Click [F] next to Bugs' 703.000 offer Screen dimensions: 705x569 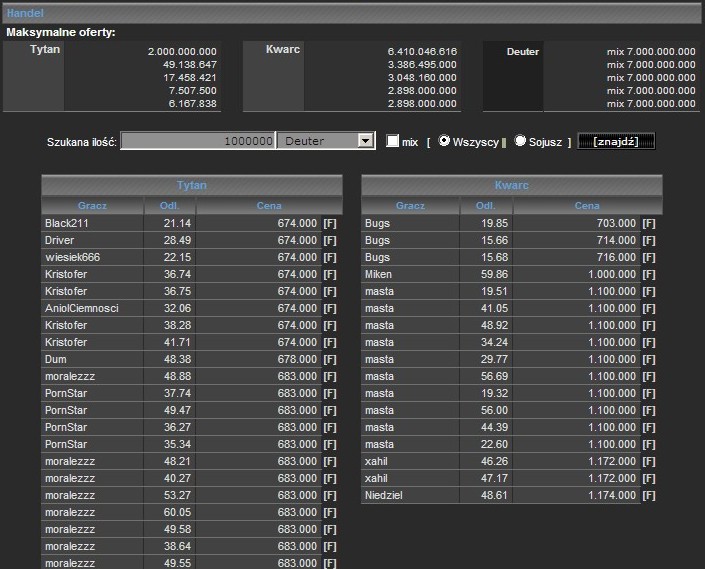649,223
